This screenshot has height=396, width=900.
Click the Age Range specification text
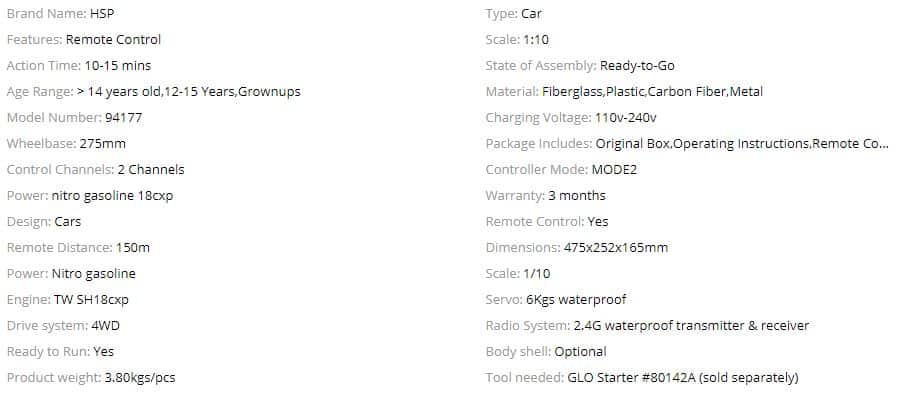point(153,92)
